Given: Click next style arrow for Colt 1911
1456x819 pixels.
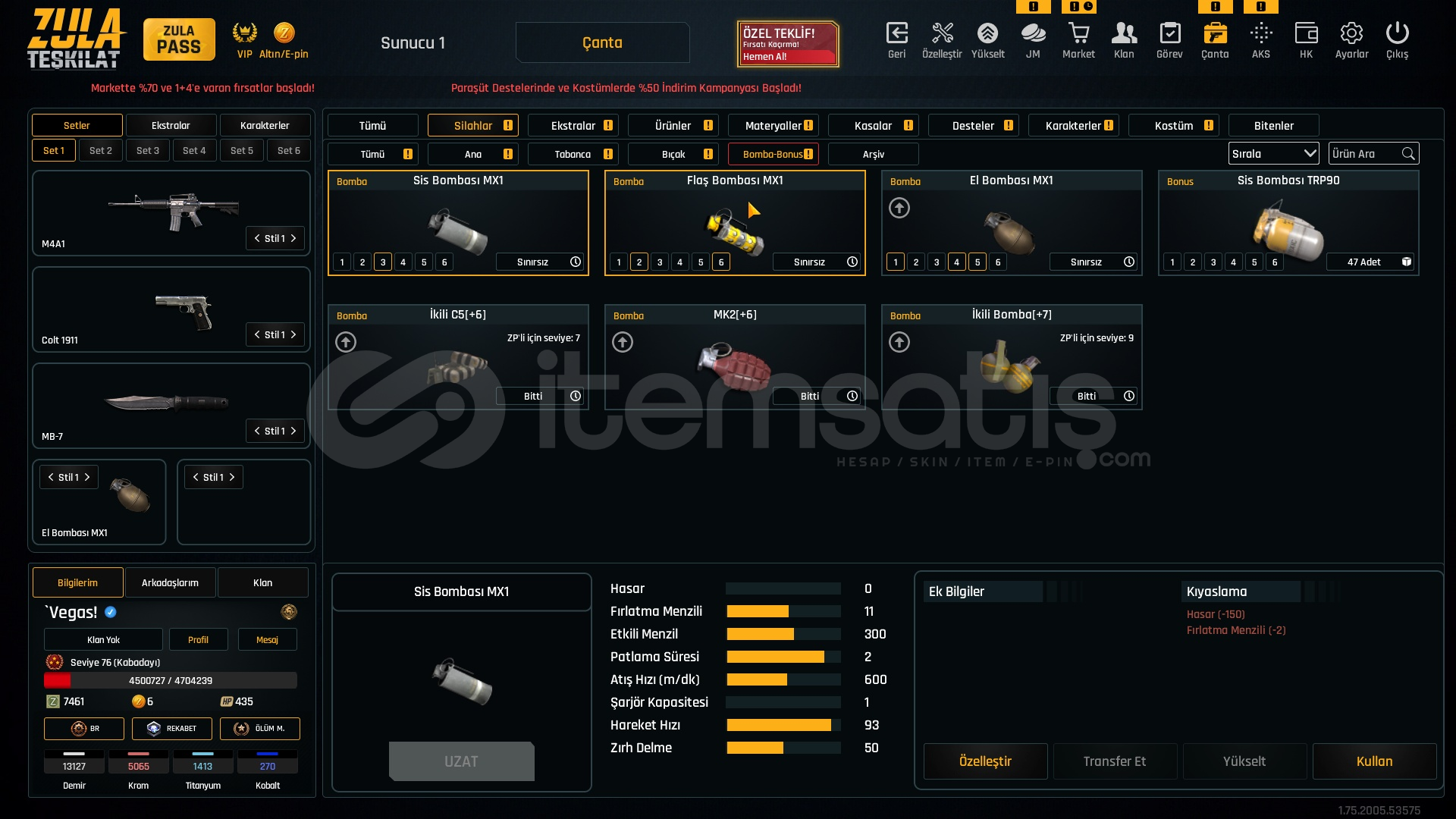Looking at the screenshot, I should [x=293, y=334].
